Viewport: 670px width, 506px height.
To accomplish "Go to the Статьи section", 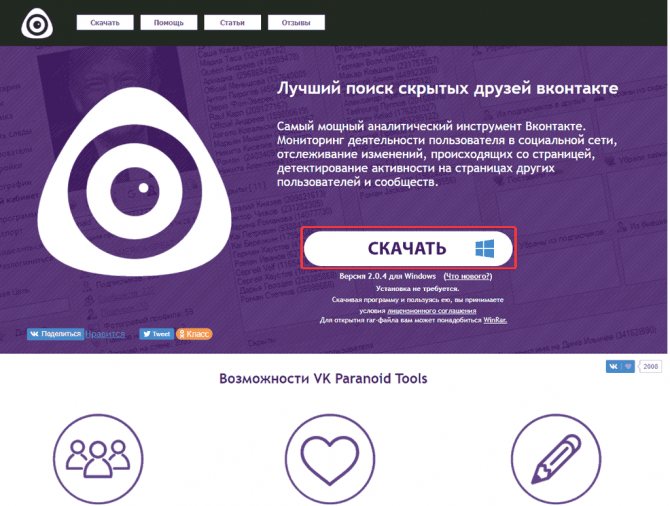I will coord(232,23).
